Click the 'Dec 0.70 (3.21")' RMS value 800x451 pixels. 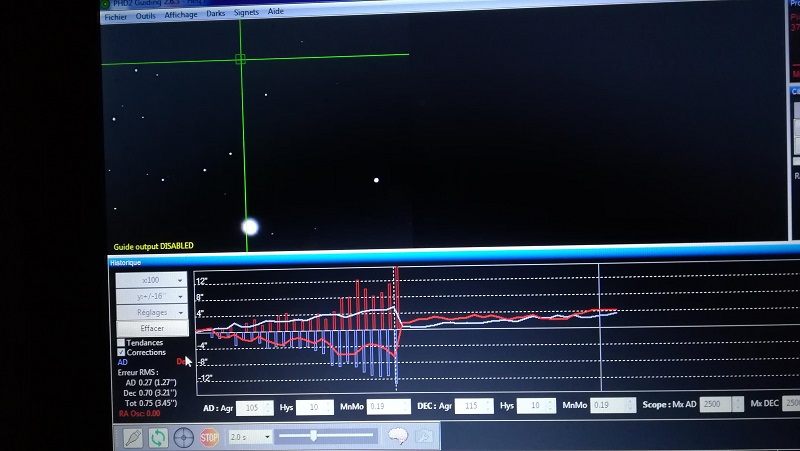tap(150, 393)
